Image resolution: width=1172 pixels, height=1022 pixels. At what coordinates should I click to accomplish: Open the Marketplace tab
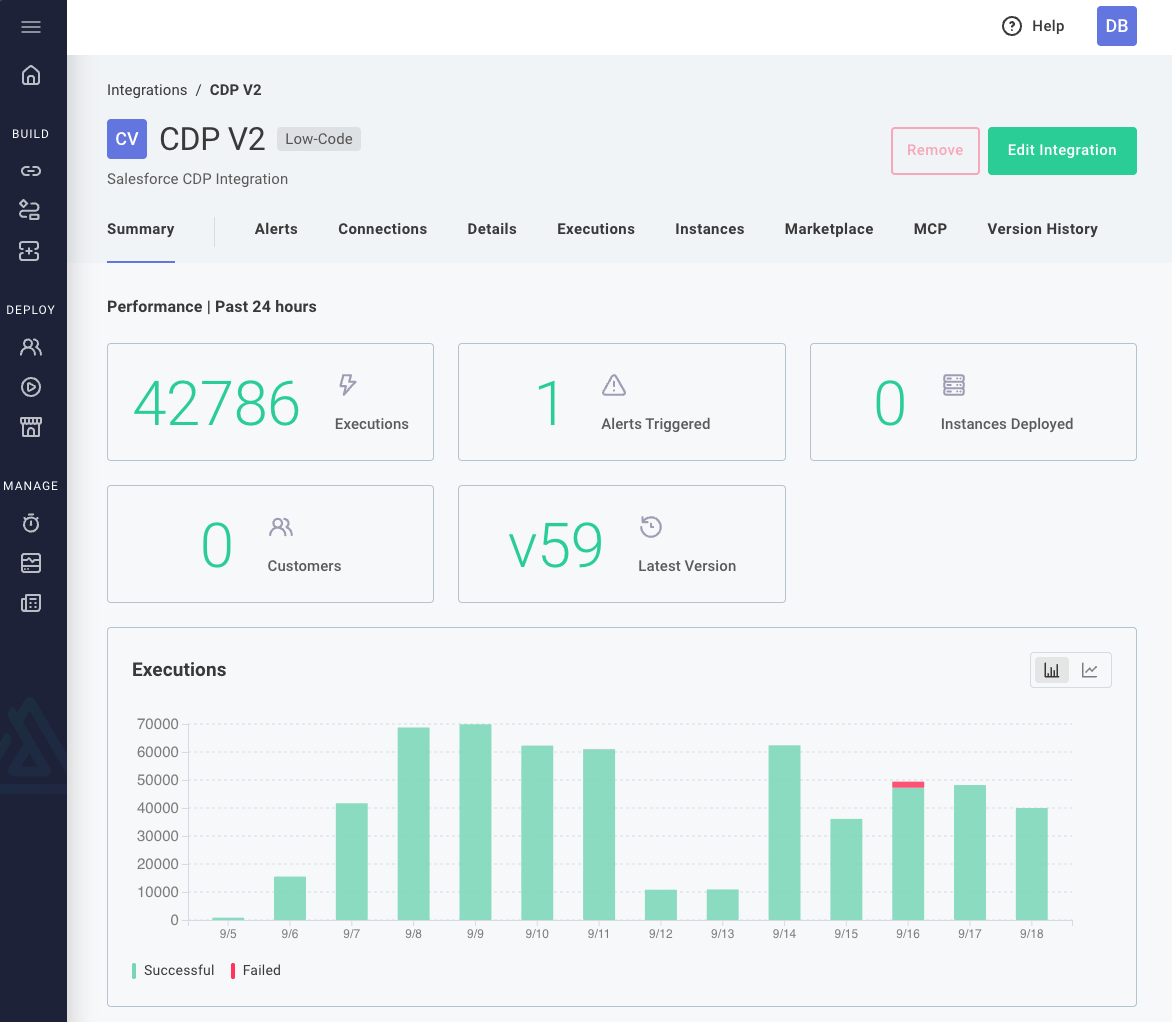(829, 229)
